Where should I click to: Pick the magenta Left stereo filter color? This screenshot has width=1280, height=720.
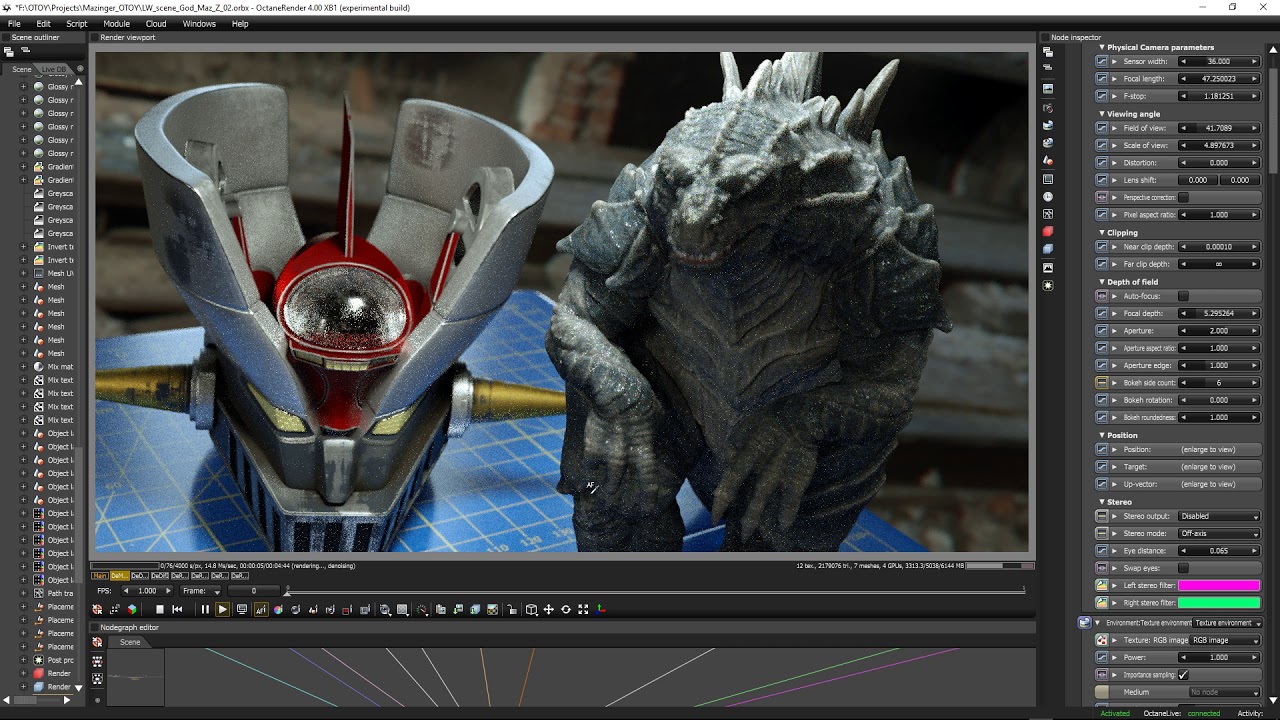point(1219,586)
